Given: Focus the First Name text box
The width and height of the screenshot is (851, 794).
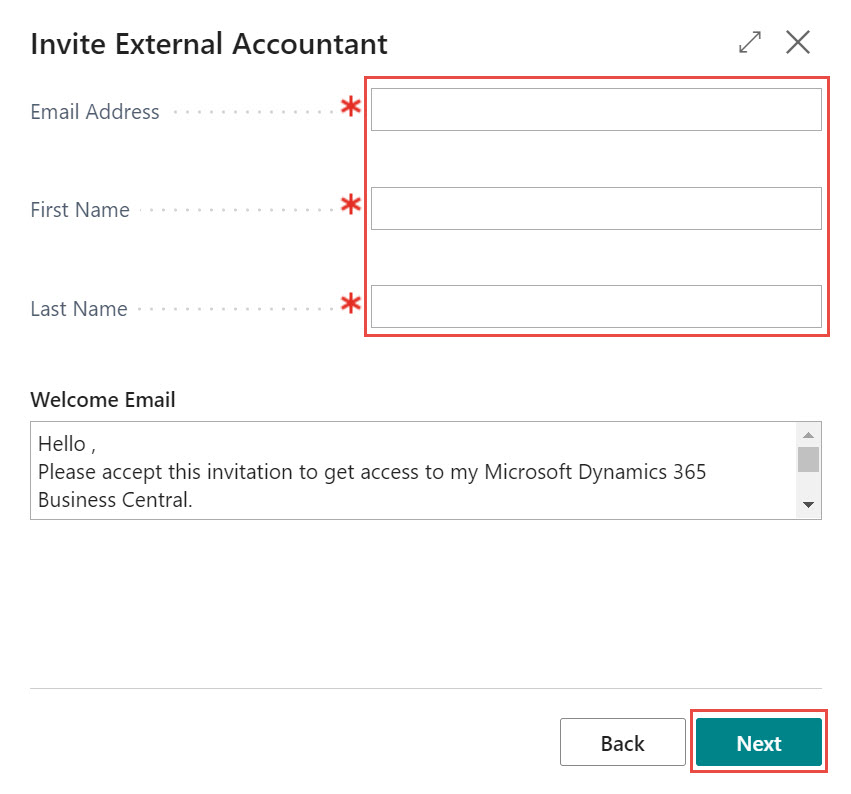Looking at the screenshot, I should click(x=596, y=208).
